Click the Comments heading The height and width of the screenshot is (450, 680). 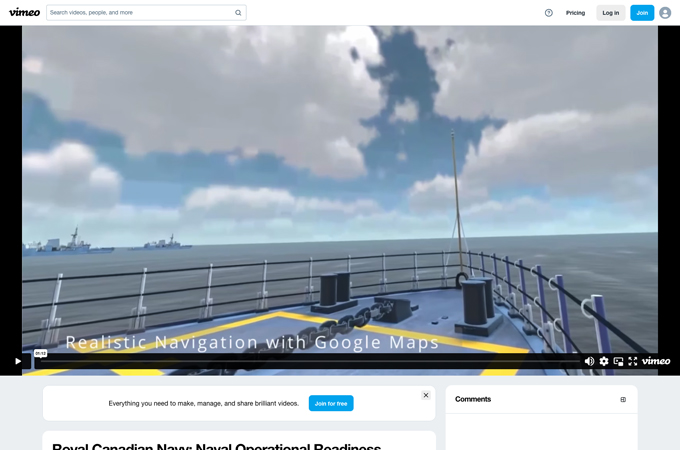tap(473, 399)
